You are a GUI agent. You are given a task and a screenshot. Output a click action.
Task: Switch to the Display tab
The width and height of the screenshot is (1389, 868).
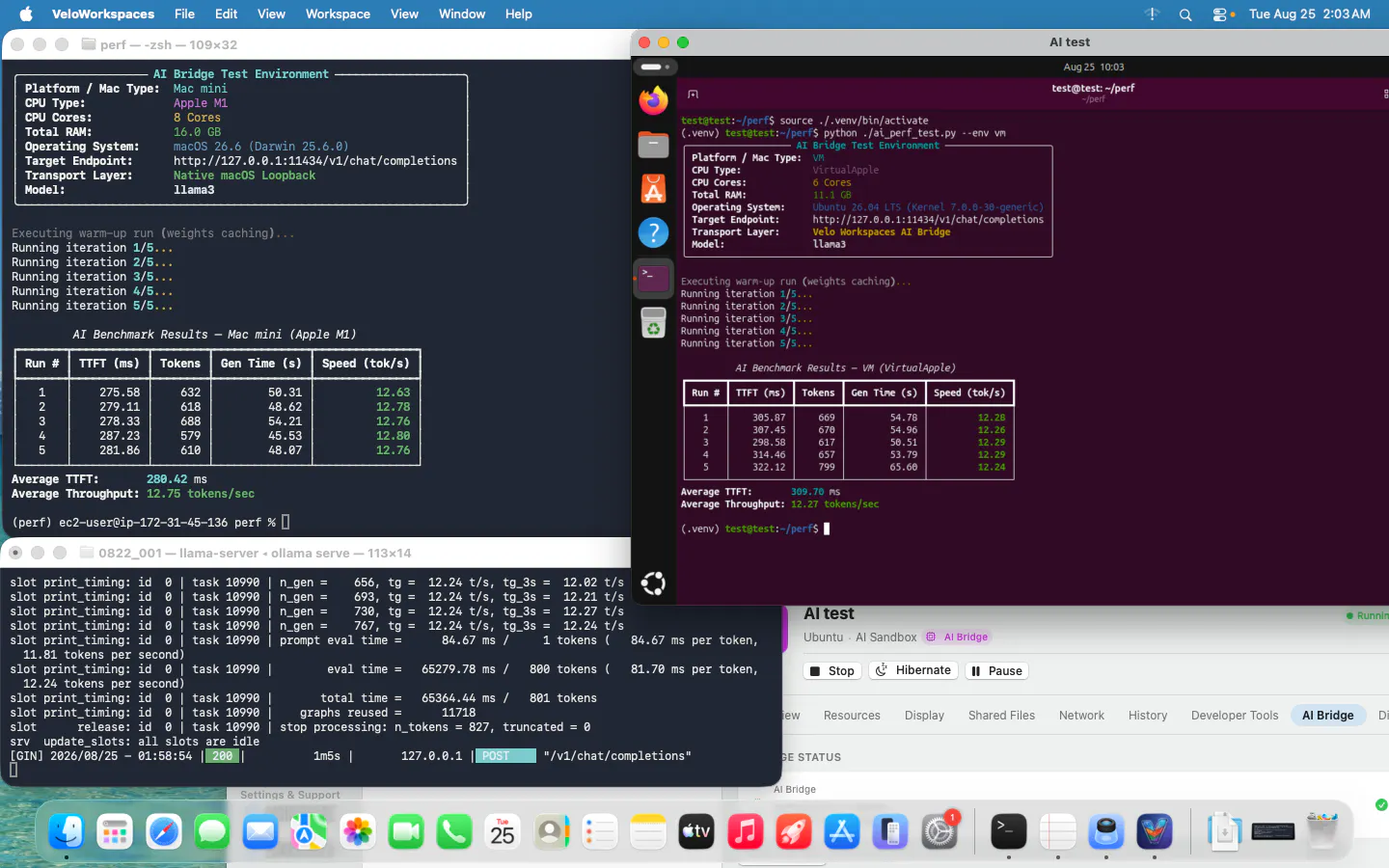[924, 716]
